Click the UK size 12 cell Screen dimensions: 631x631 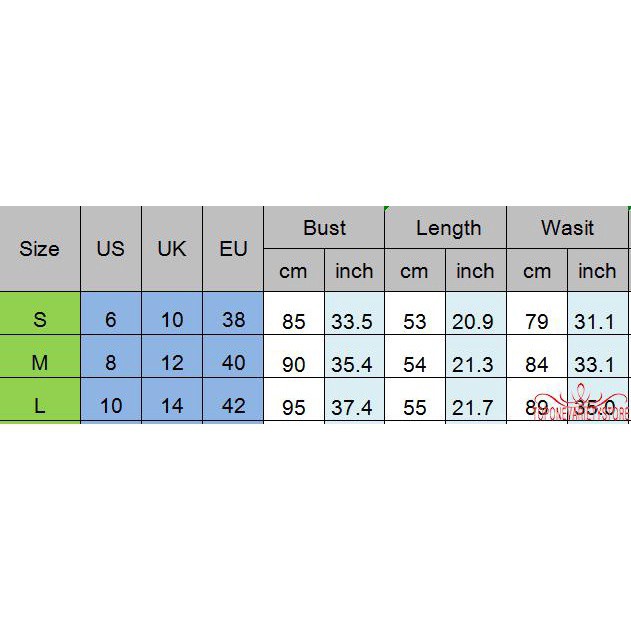tap(172, 363)
